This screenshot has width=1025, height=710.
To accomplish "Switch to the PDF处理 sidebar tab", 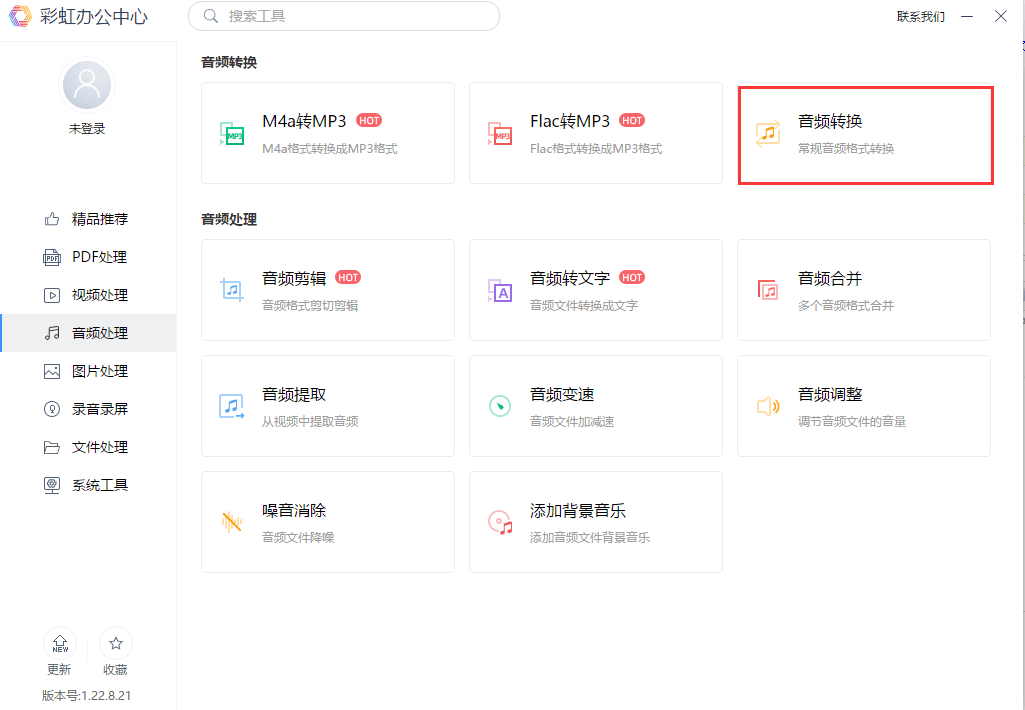I will 88,257.
